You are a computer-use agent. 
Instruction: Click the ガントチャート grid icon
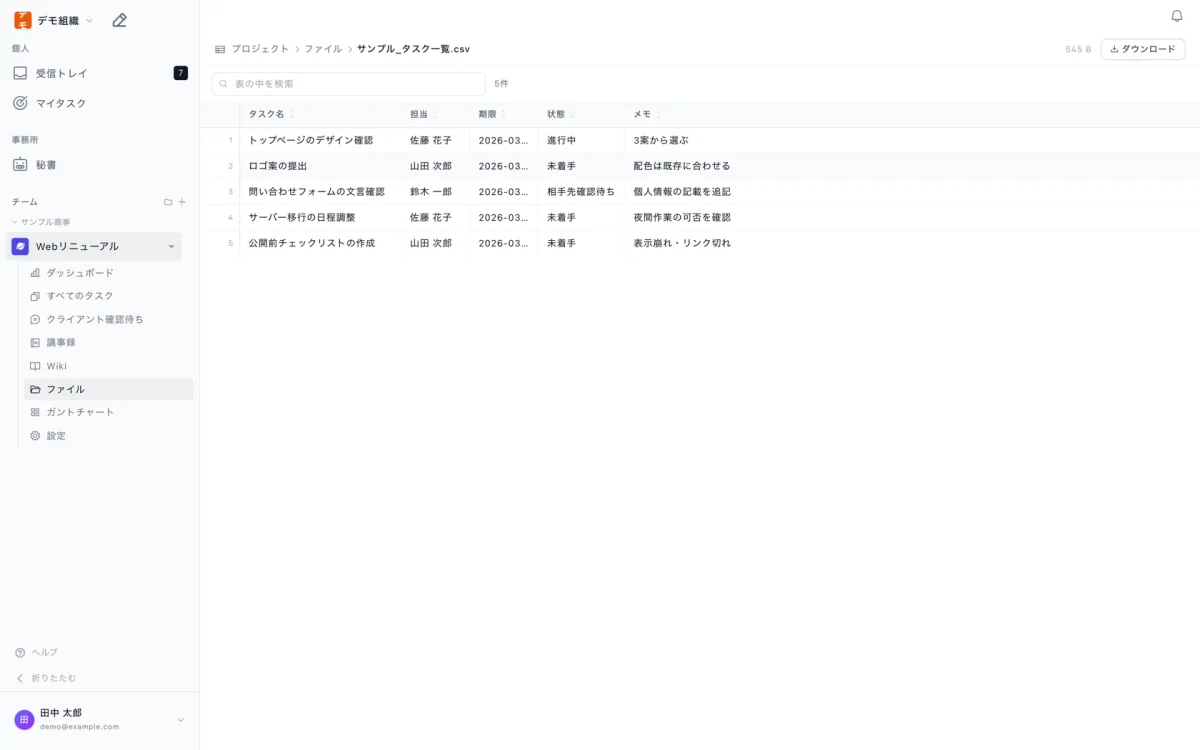pyautogui.click(x=35, y=412)
